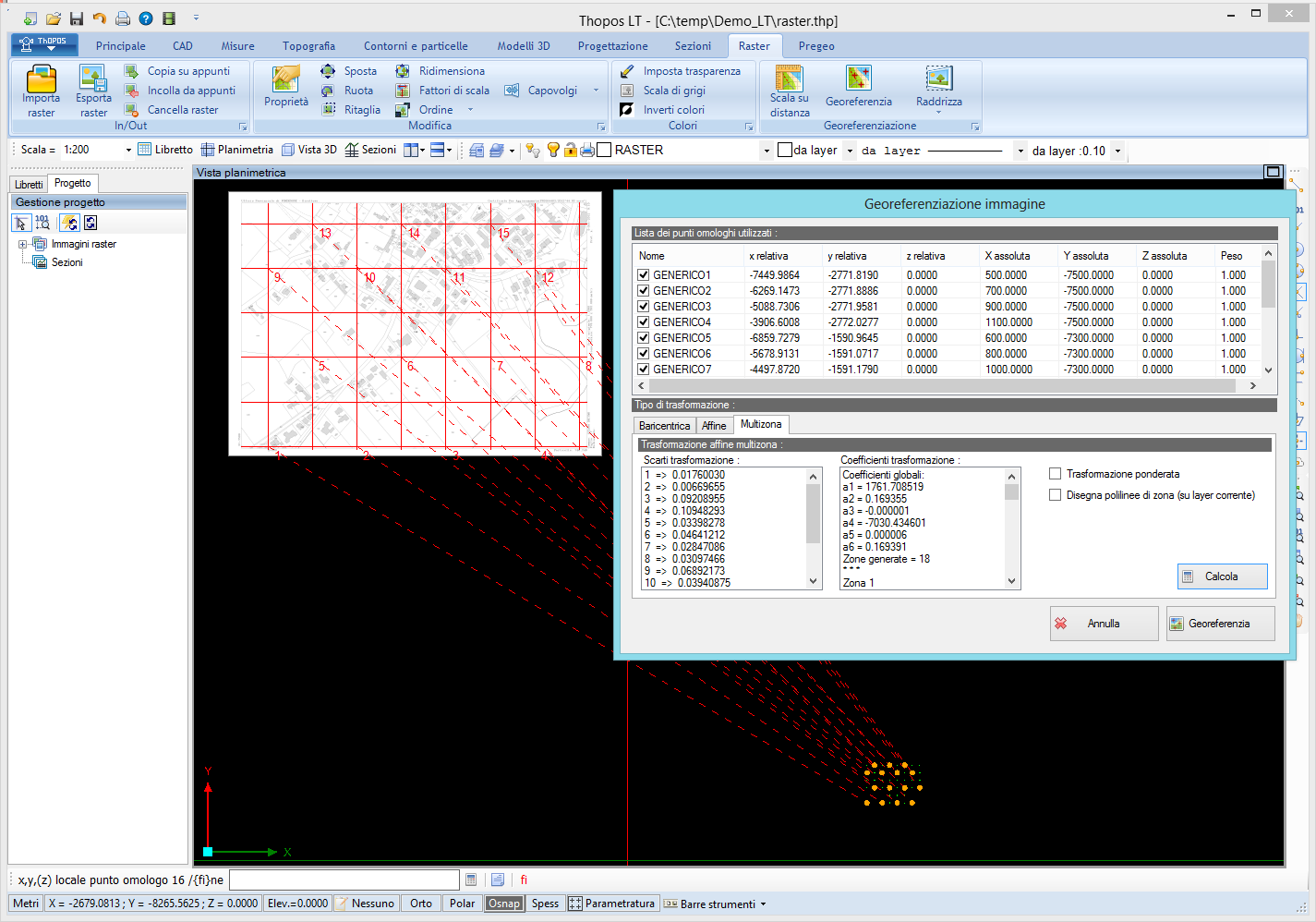Open the line type dropdown
Screen dimensions: 1316x922
[1020, 151]
